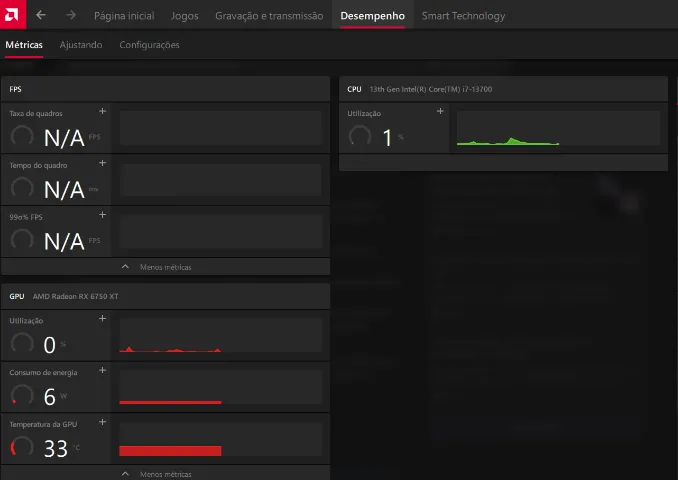Image resolution: width=678 pixels, height=480 pixels.
Task: Open the Ajustando sub-tab
Action: coord(80,45)
